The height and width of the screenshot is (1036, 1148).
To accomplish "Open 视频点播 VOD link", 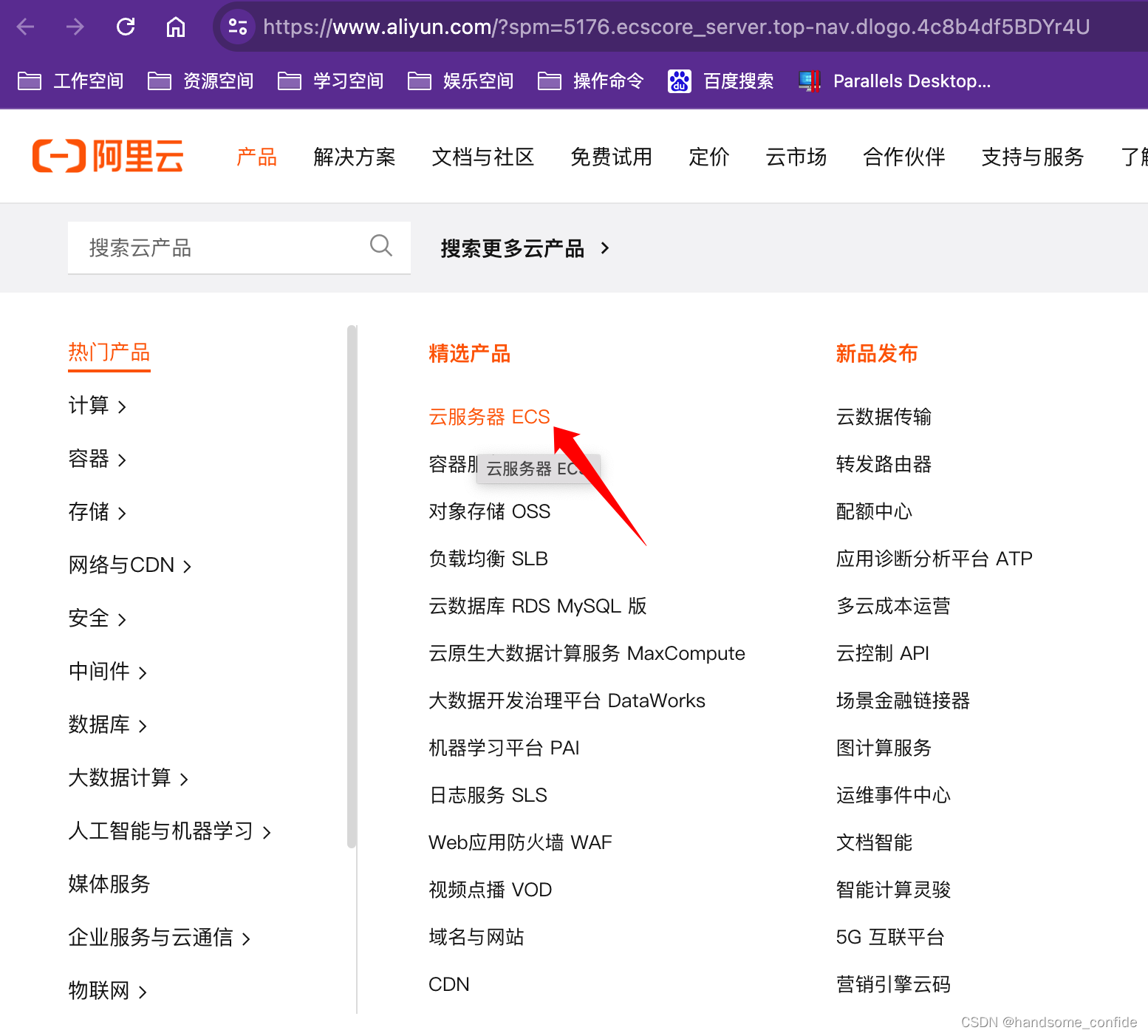I will click(490, 890).
